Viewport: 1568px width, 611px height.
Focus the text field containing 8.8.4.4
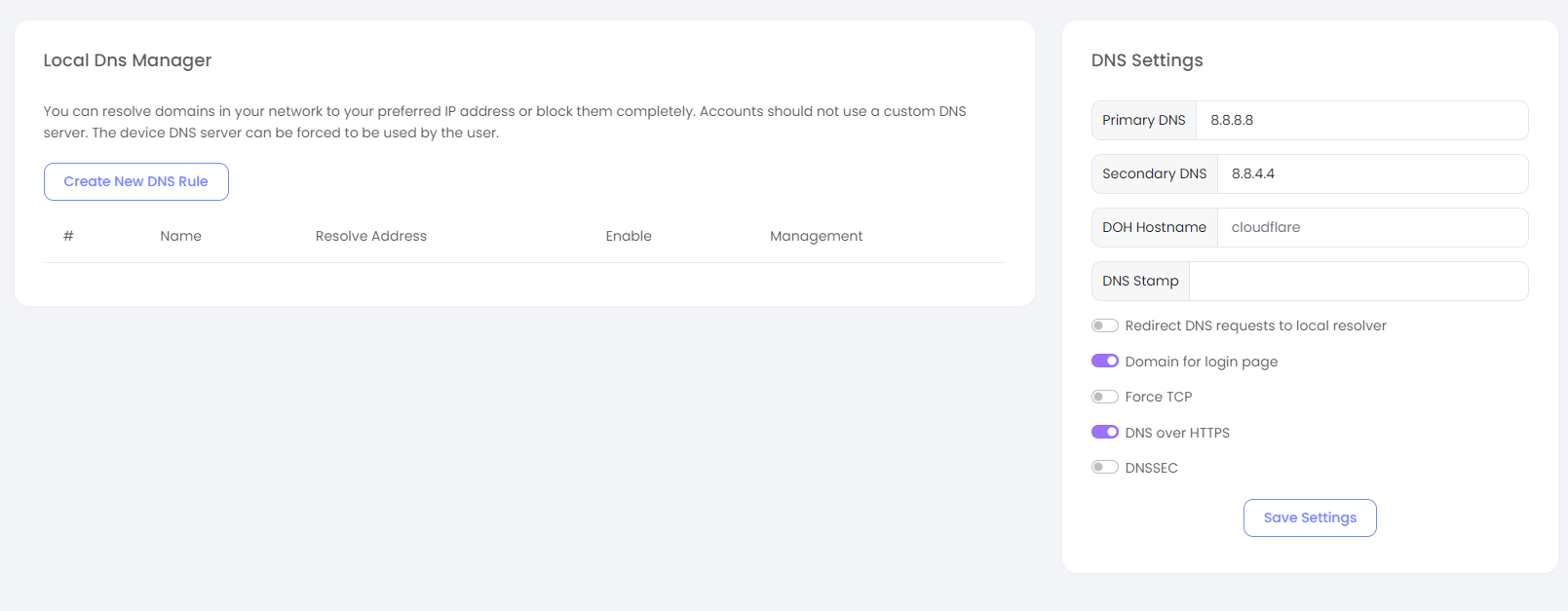pyautogui.click(x=1372, y=173)
